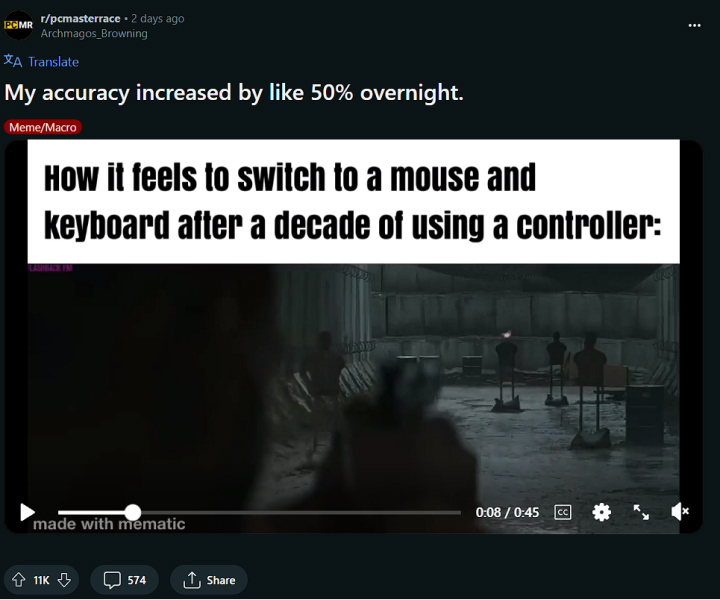Enter fullscreen video mode
The image size is (720, 600).
point(641,512)
